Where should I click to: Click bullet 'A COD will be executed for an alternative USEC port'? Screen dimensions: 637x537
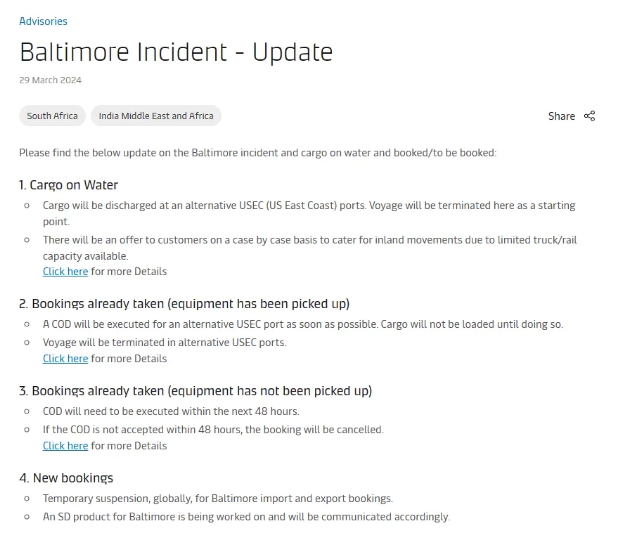tap(303, 324)
